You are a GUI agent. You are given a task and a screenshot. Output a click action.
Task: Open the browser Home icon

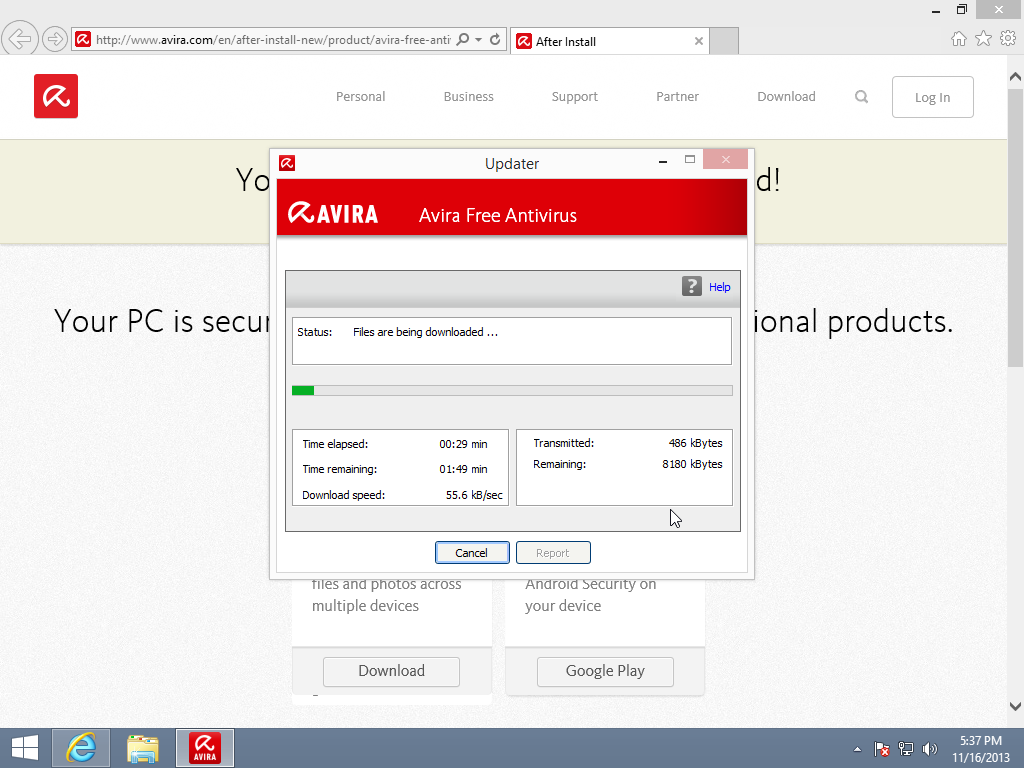point(958,39)
